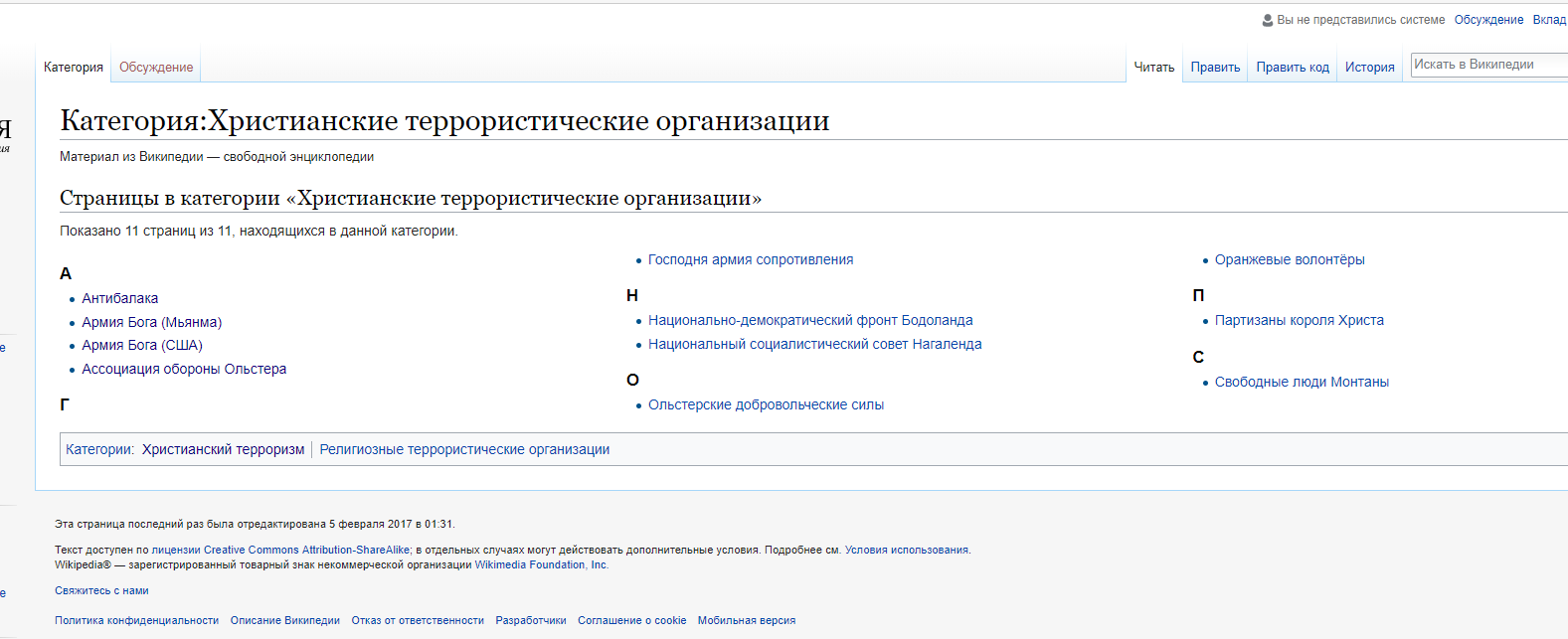Open the Армия Бога (Мьянма) article

(152, 322)
